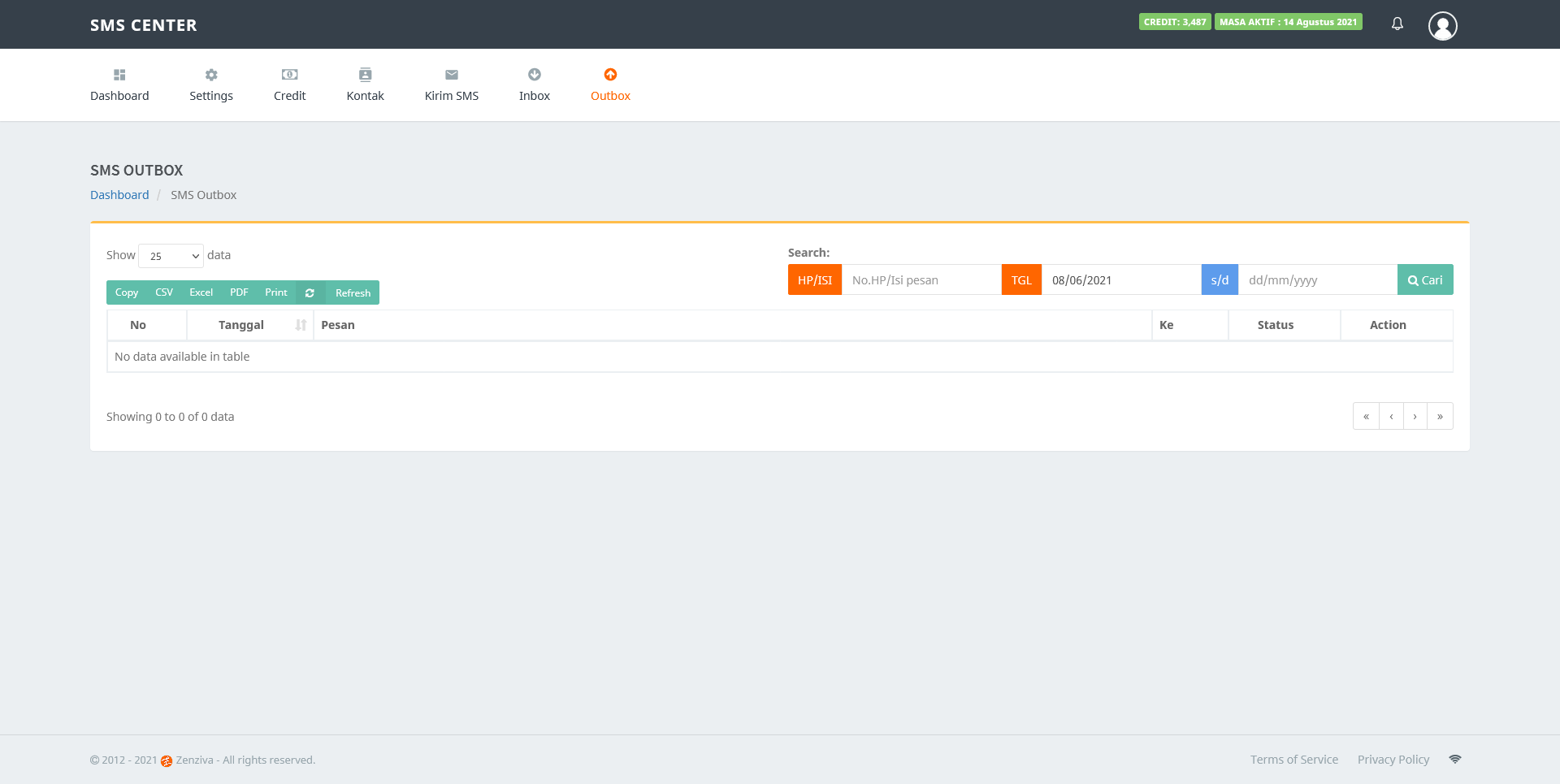The height and width of the screenshot is (784, 1560).
Task: Open the Dashboard menu label
Action: point(119,96)
